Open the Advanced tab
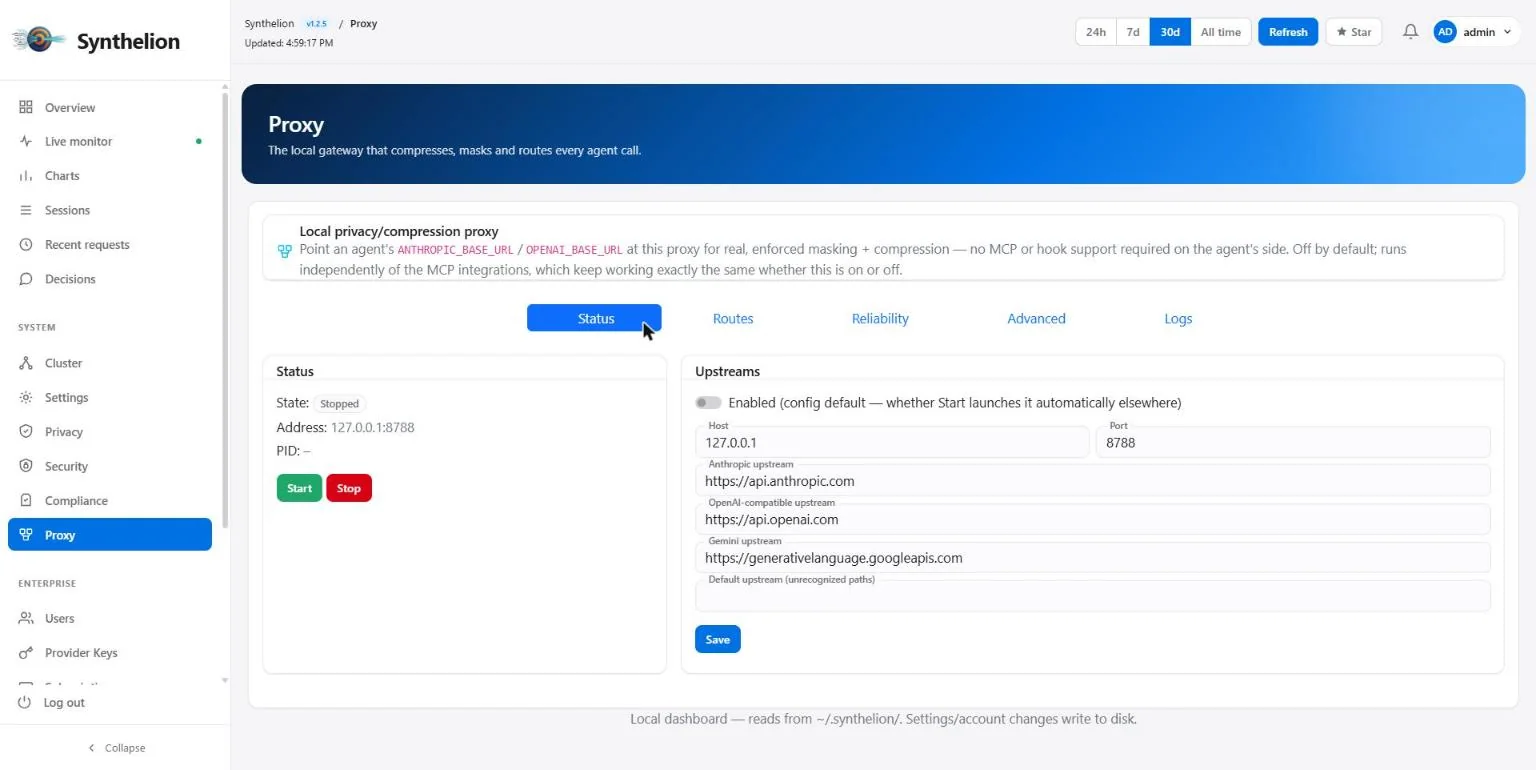This screenshot has height=770, width=1536. pos(1036,318)
